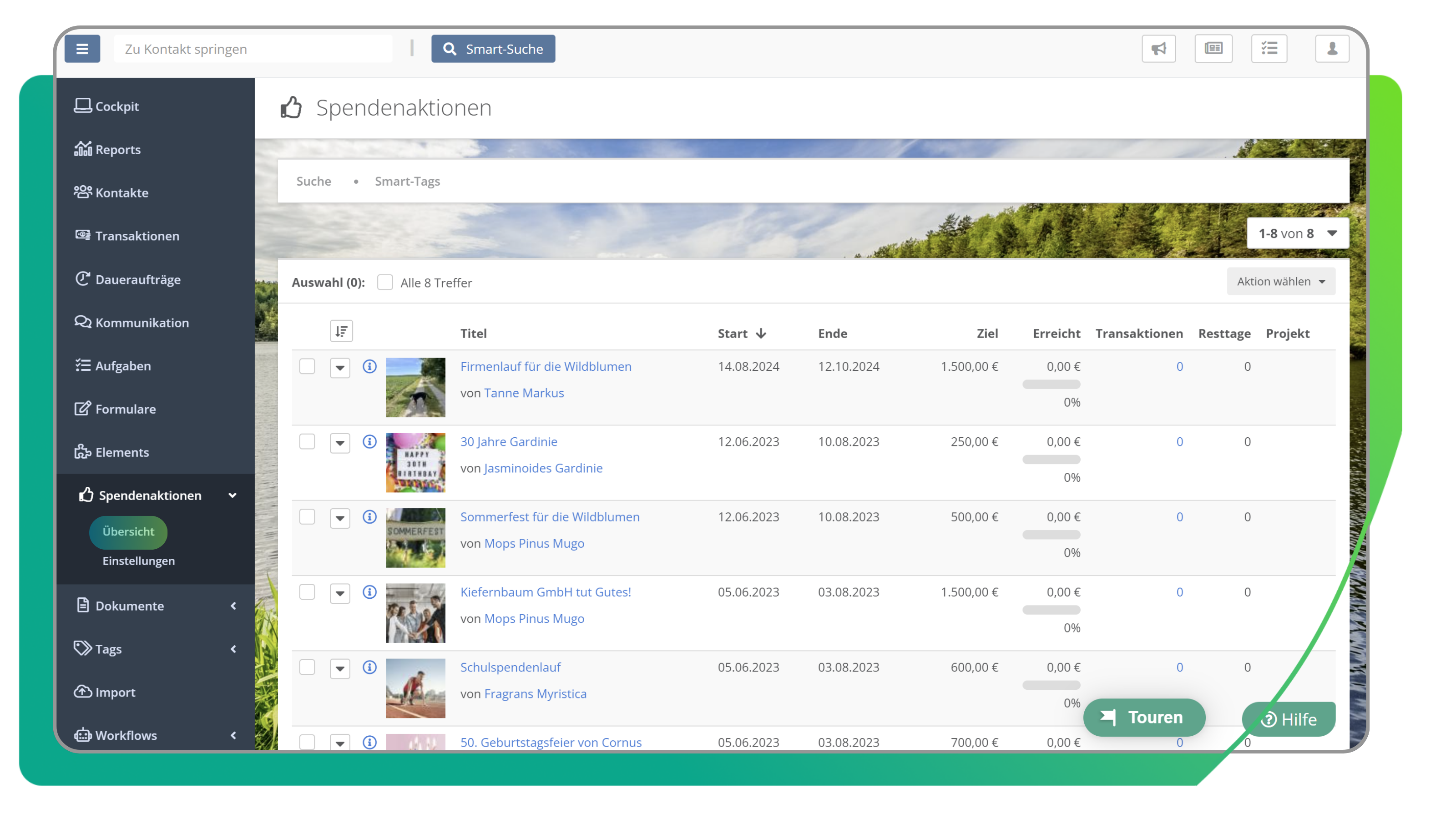This screenshot has height=819, width=1456.
Task: Open the newspaper news icon
Action: [1213, 49]
